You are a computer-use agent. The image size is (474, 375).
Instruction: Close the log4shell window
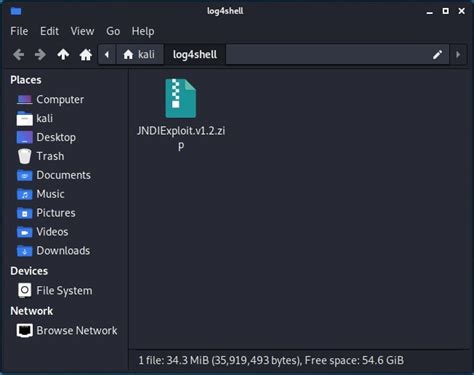[462, 11]
